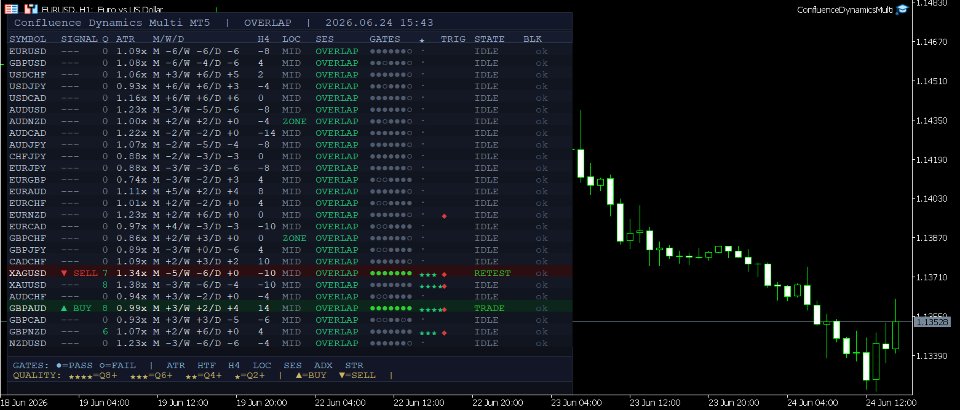Screen dimensions: 960x410
Task: Click the red table grid icon beside the chart title
Action: [10, 9]
